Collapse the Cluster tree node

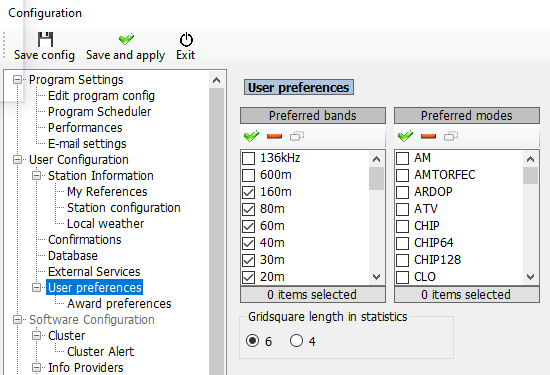36,336
